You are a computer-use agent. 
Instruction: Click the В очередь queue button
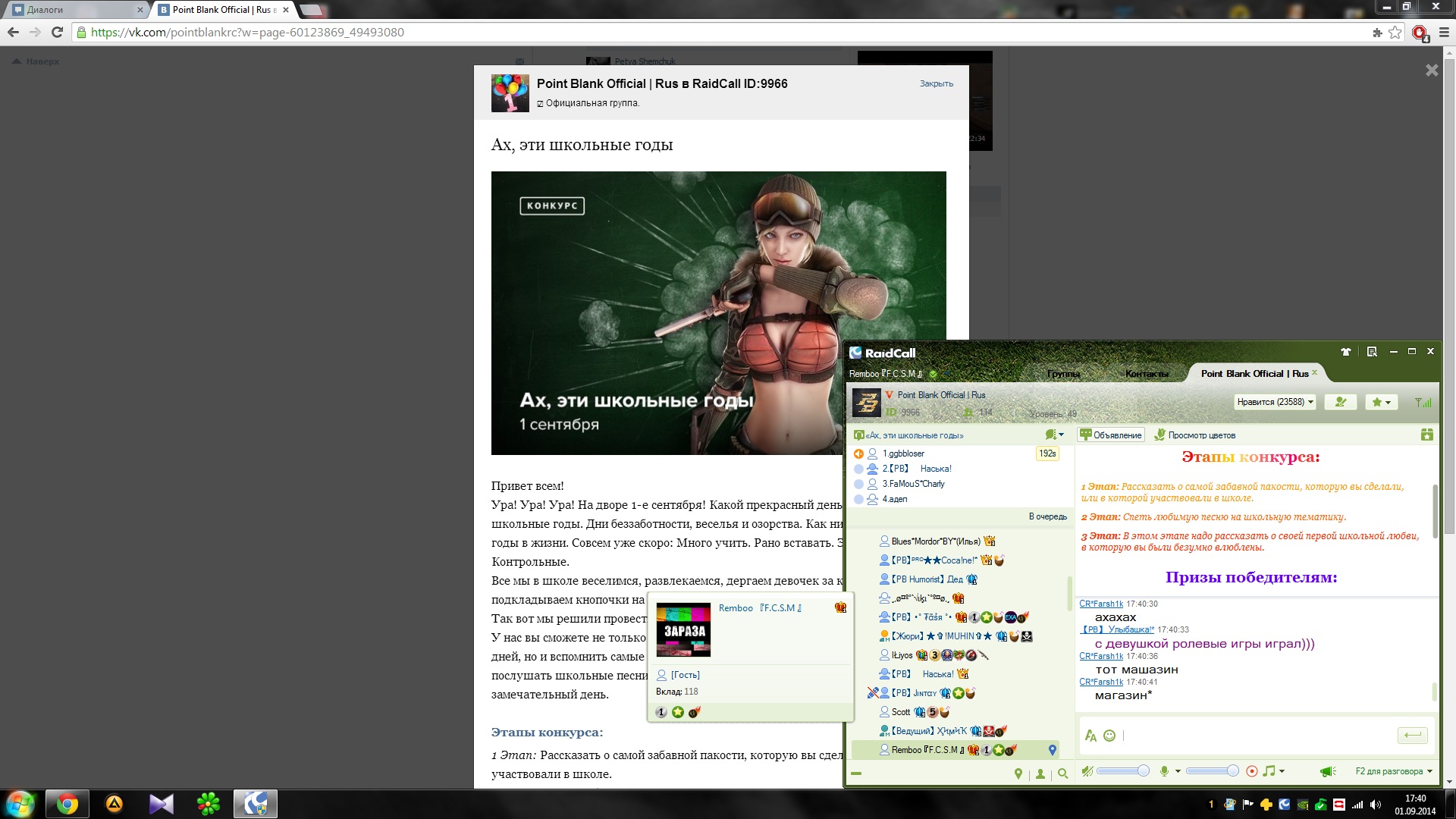[x=1047, y=516]
